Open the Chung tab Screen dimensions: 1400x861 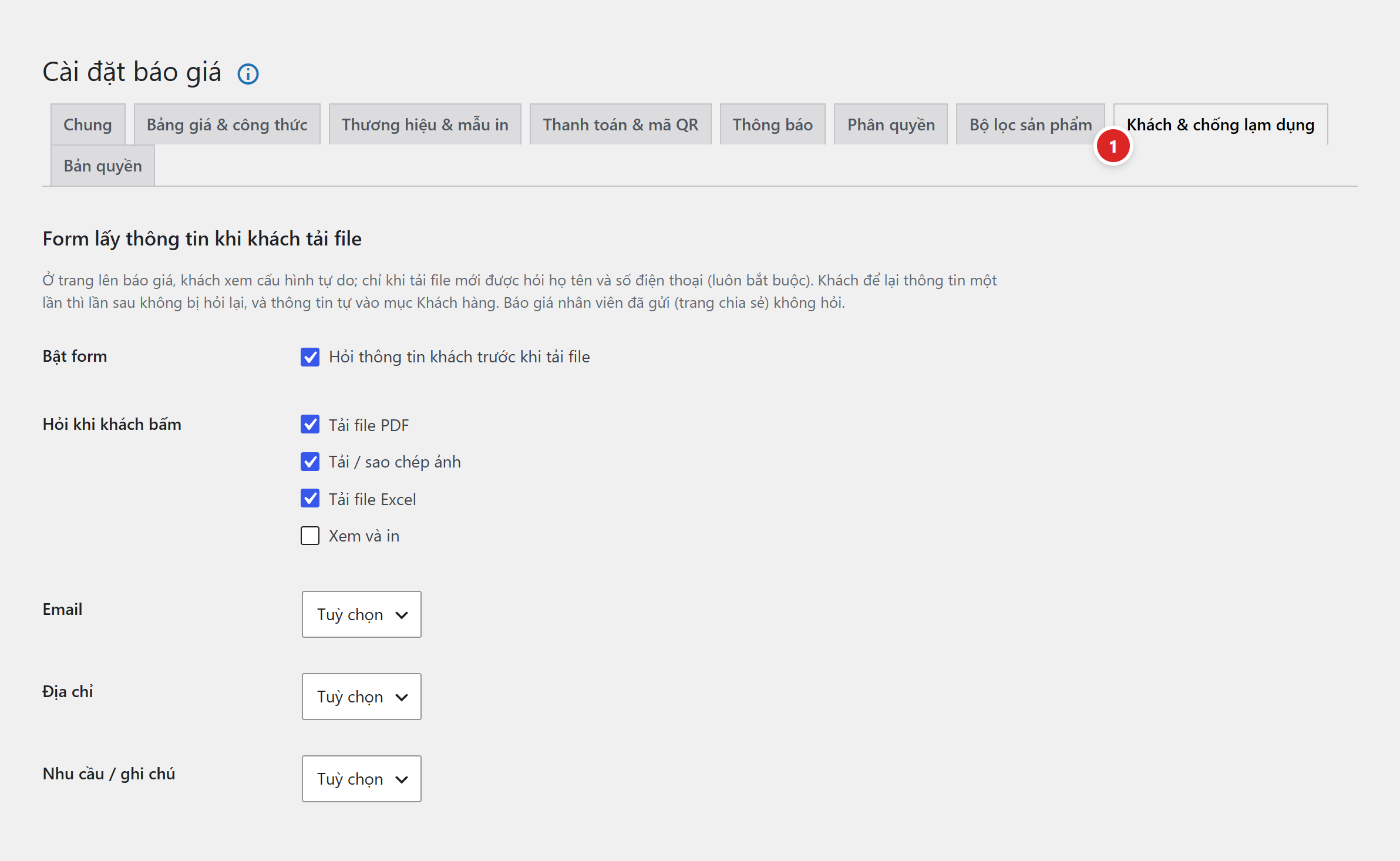coord(87,125)
